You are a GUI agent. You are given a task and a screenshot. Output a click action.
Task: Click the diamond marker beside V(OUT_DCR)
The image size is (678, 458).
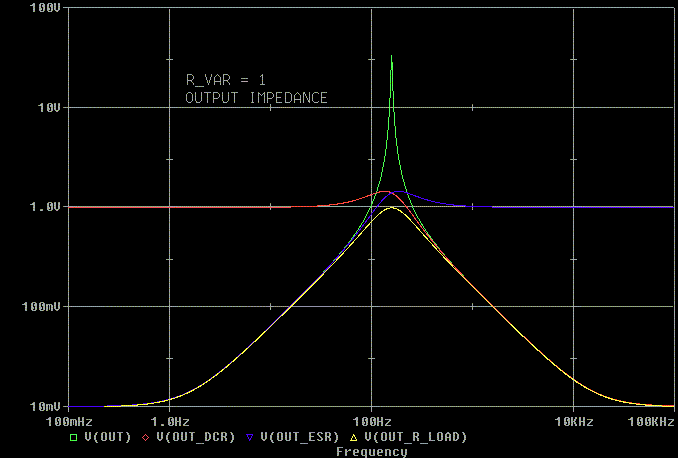tap(145, 437)
